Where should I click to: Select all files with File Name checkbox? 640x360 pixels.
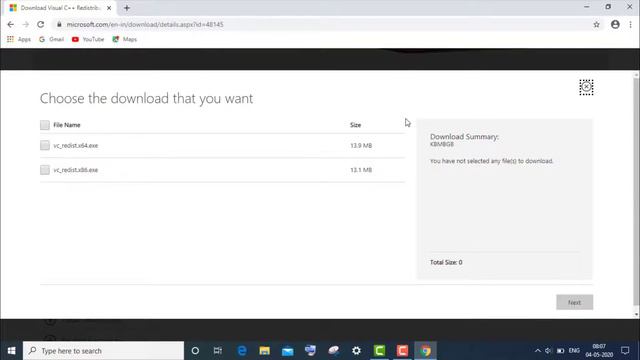click(x=44, y=125)
